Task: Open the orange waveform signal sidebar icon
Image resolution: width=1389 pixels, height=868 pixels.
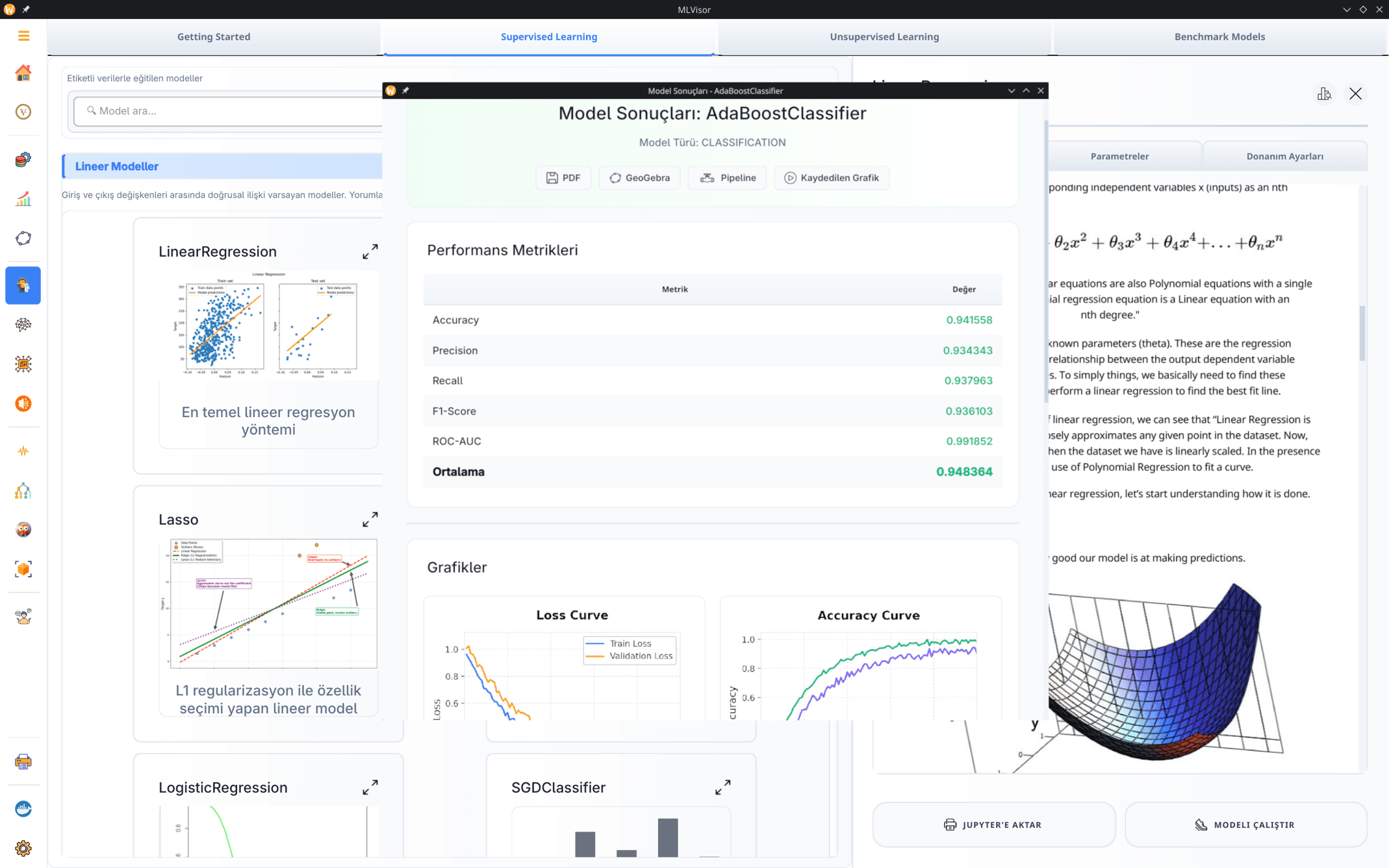Action: tap(23, 451)
